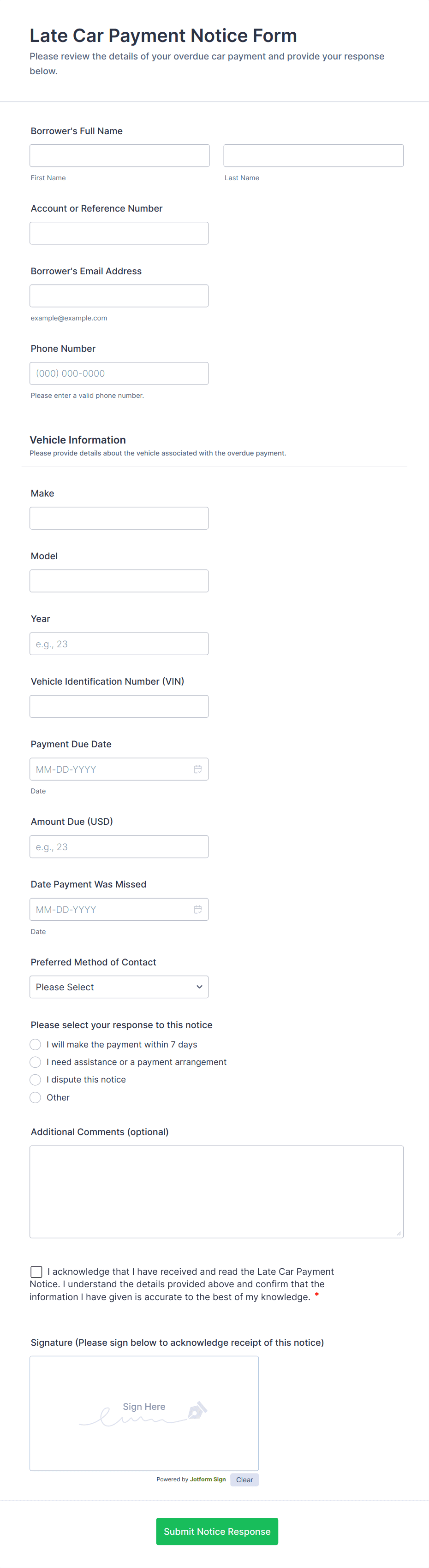Select "I need assistance or a payment arrangement"
Image resolution: width=429 pixels, height=1568 pixels.
pyautogui.click(x=36, y=1062)
